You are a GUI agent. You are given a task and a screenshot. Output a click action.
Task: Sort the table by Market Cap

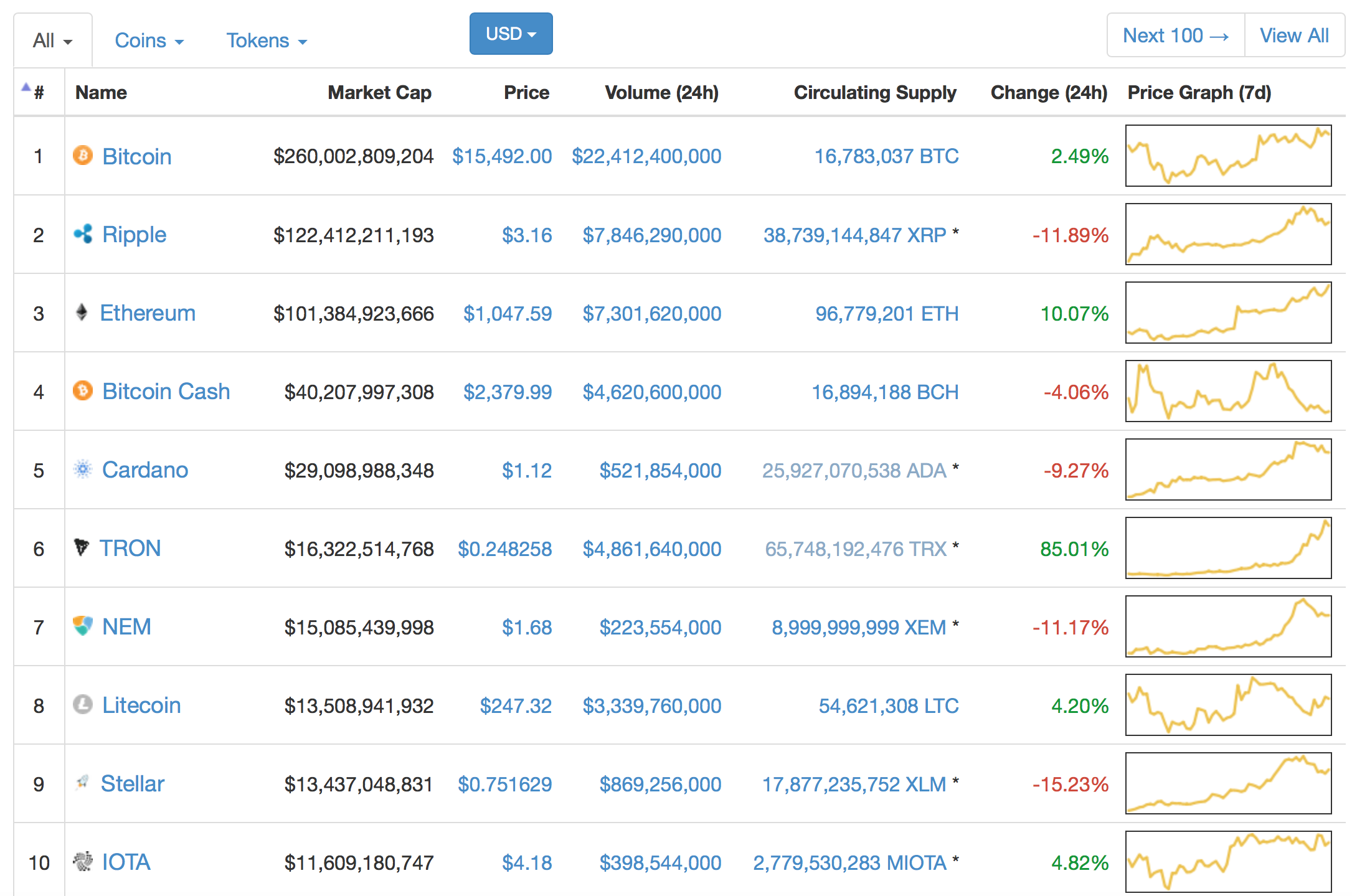pyautogui.click(x=379, y=92)
